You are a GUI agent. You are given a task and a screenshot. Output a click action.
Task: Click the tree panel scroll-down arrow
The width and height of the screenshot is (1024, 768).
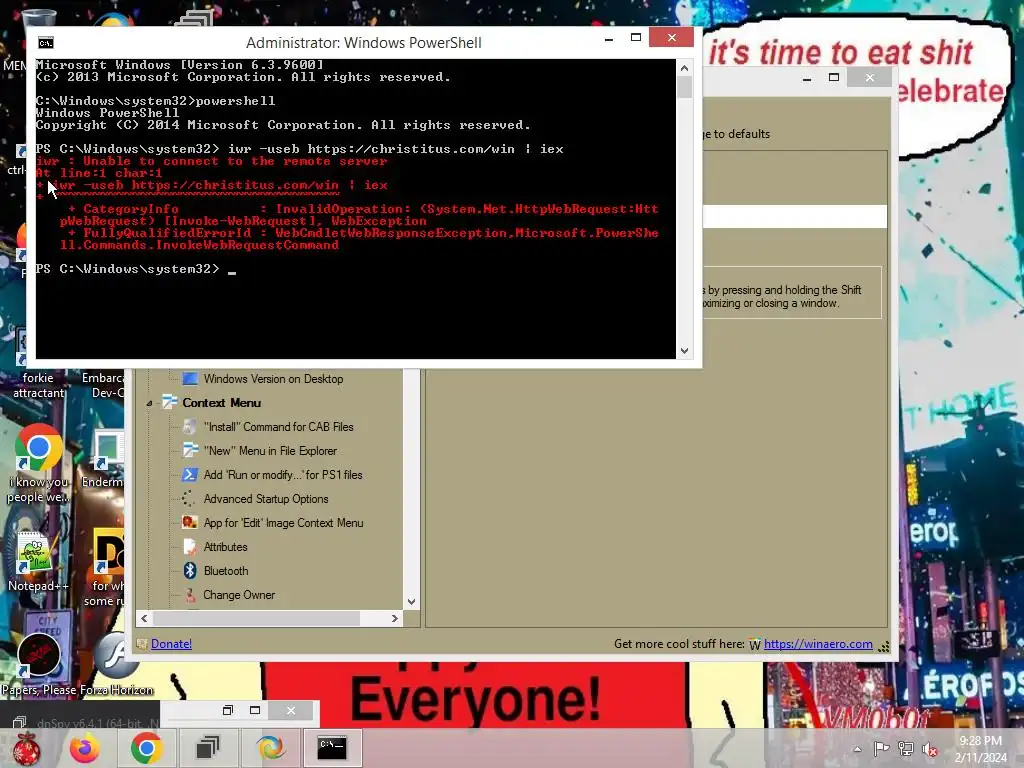[x=411, y=602]
